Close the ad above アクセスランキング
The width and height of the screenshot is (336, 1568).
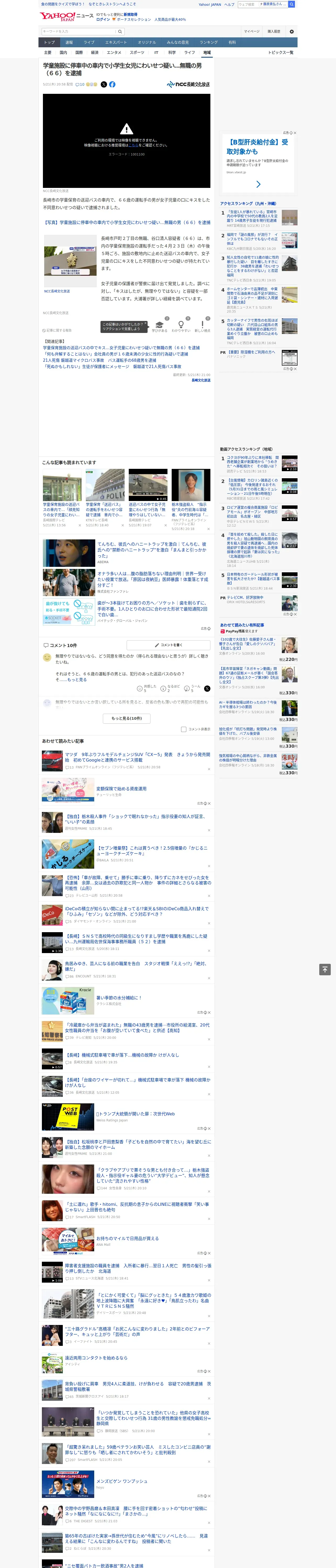pyautogui.click(x=295, y=133)
